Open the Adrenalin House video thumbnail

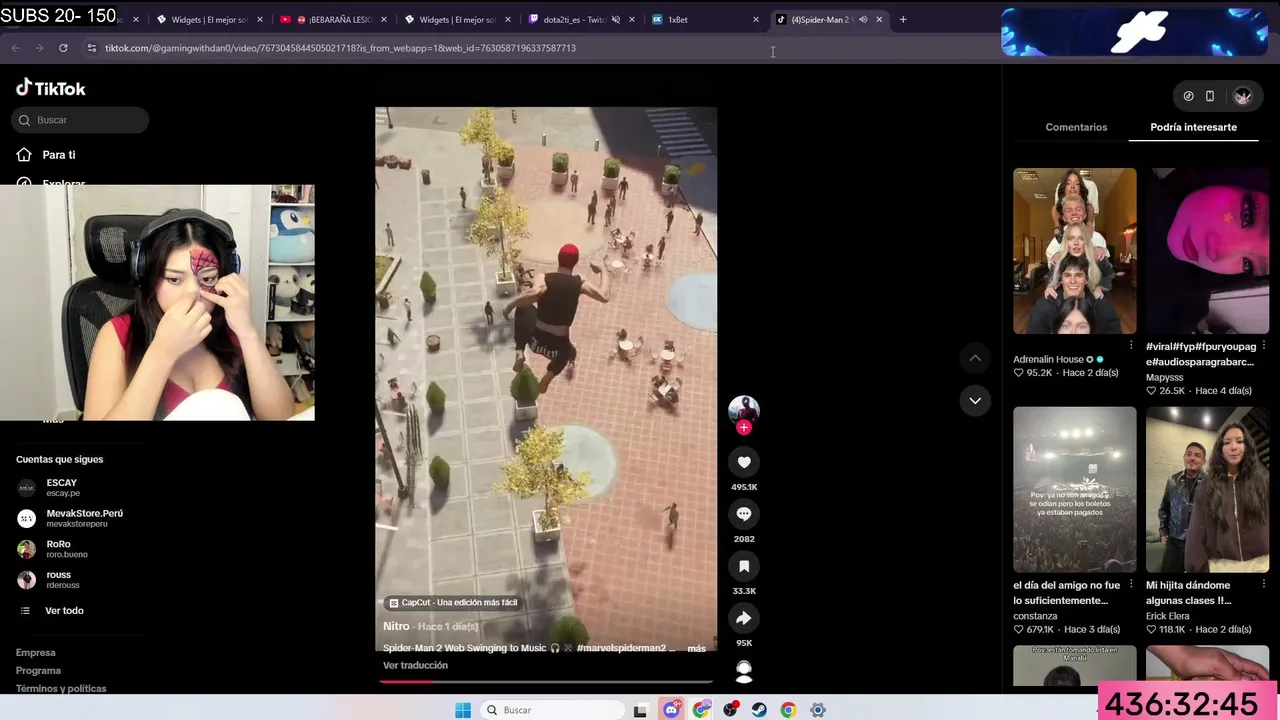click(1075, 251)
